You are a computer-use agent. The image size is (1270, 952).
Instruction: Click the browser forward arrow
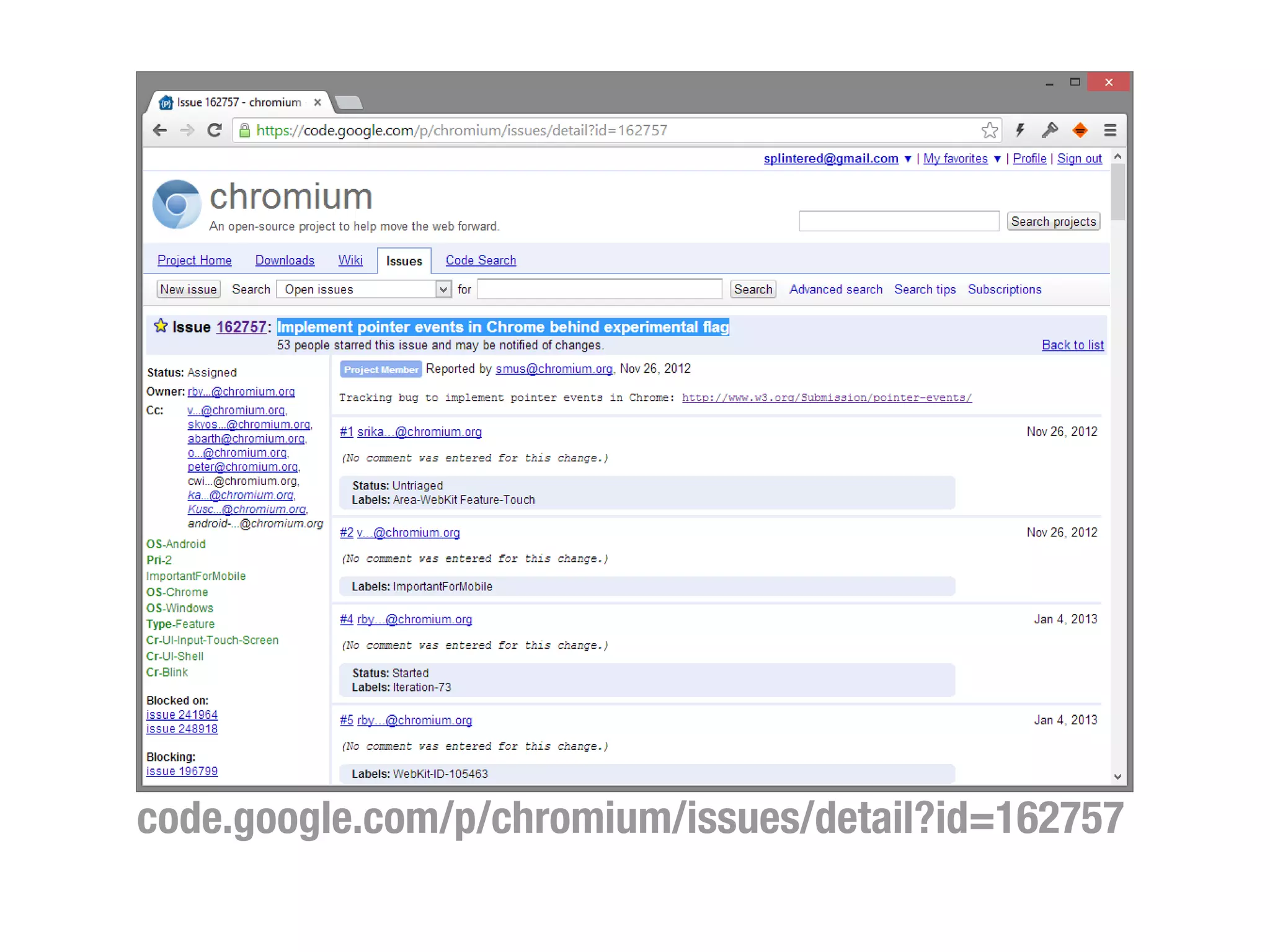187,130
